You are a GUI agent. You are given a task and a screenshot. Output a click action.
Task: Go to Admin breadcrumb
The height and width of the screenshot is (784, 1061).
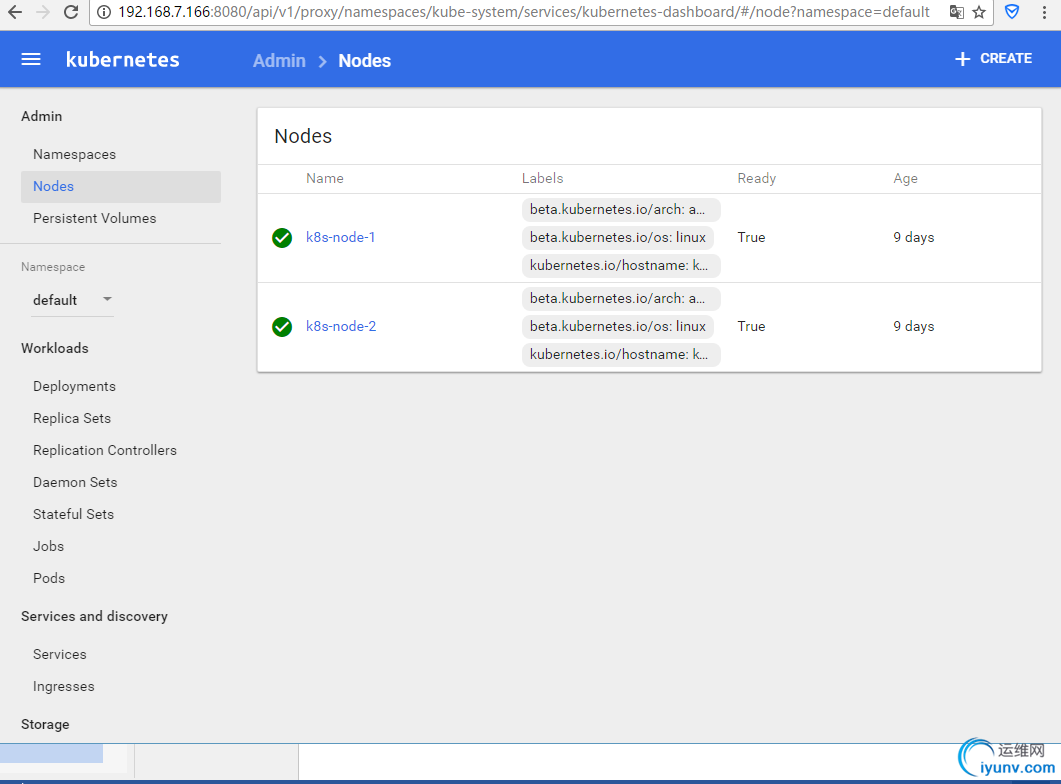click(x=279, y=60)
